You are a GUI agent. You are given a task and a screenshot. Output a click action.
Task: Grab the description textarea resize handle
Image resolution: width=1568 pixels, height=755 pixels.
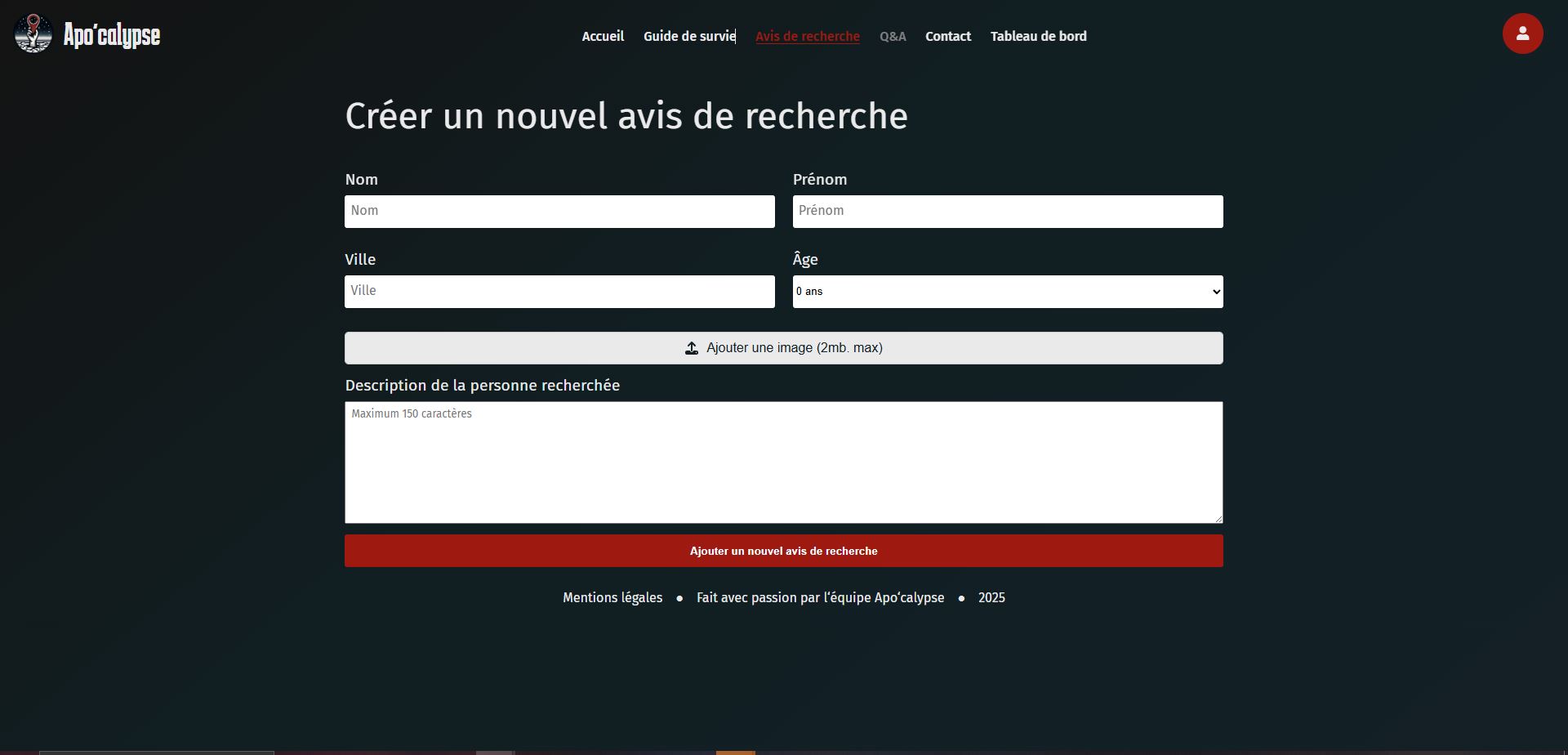(x=1218, y=518)
